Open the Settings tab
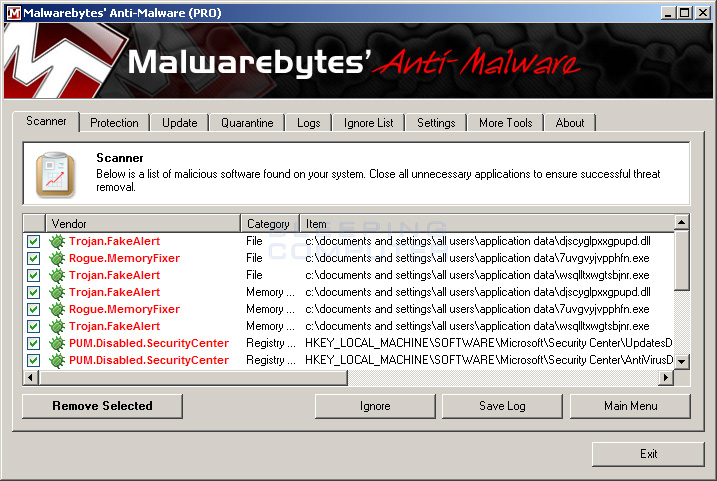717x481 pixels. coord(436,123)
